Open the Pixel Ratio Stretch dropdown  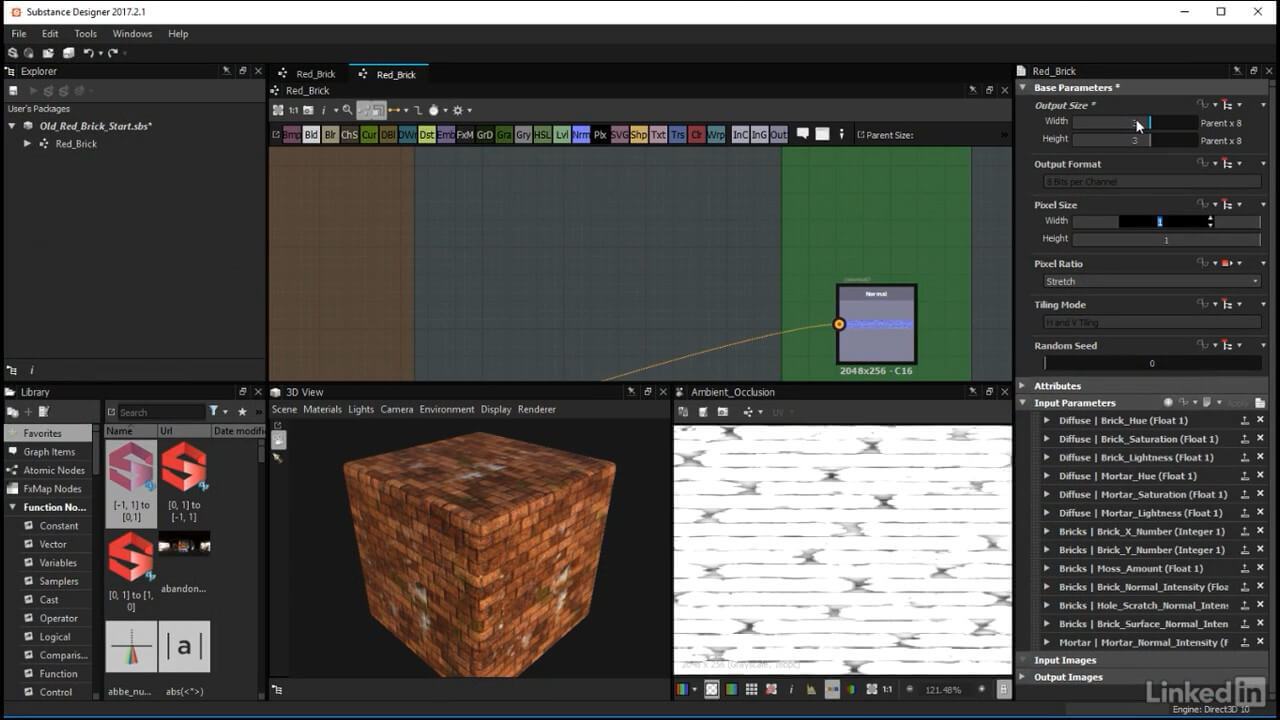click(1151, 282)
